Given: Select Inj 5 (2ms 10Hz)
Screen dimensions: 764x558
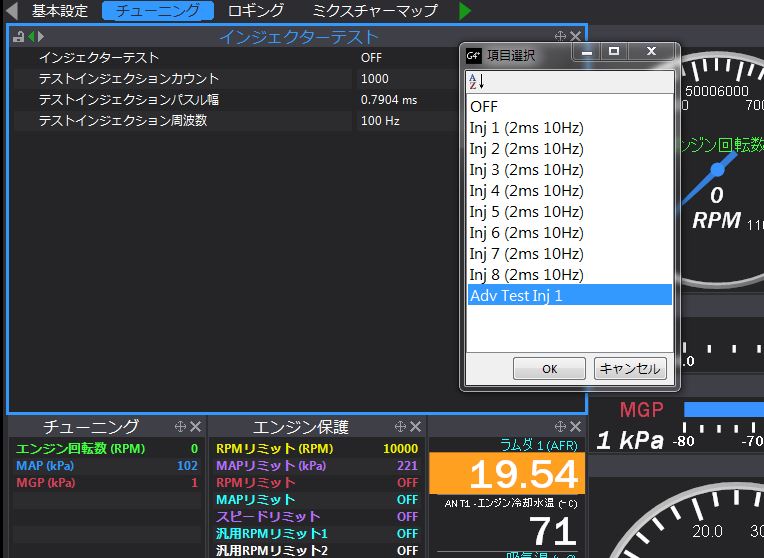Looking at the screenshot, I should 570,212.
